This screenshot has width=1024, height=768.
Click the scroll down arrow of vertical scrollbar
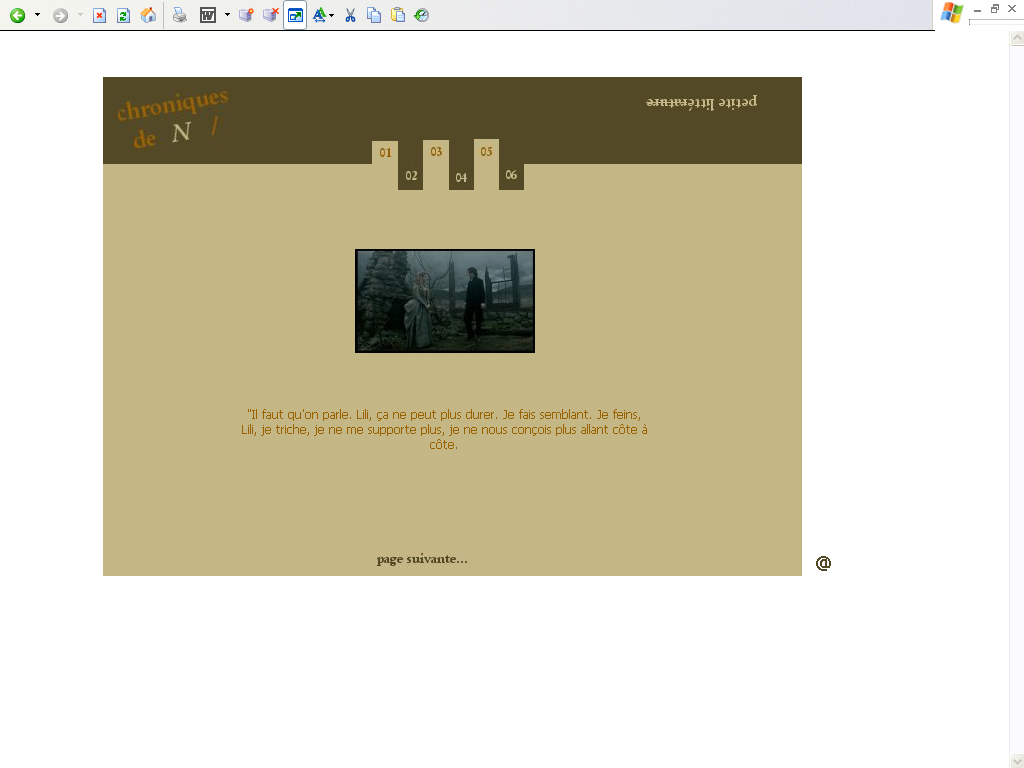1017,761
